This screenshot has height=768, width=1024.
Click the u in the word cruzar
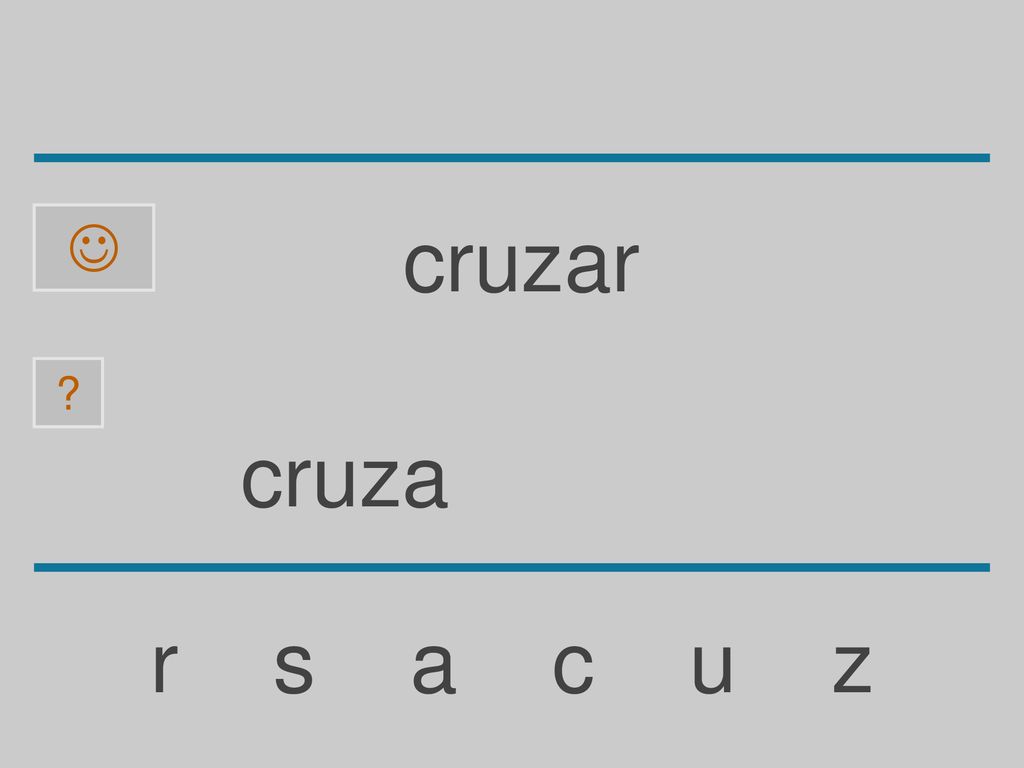pos(498,267)
